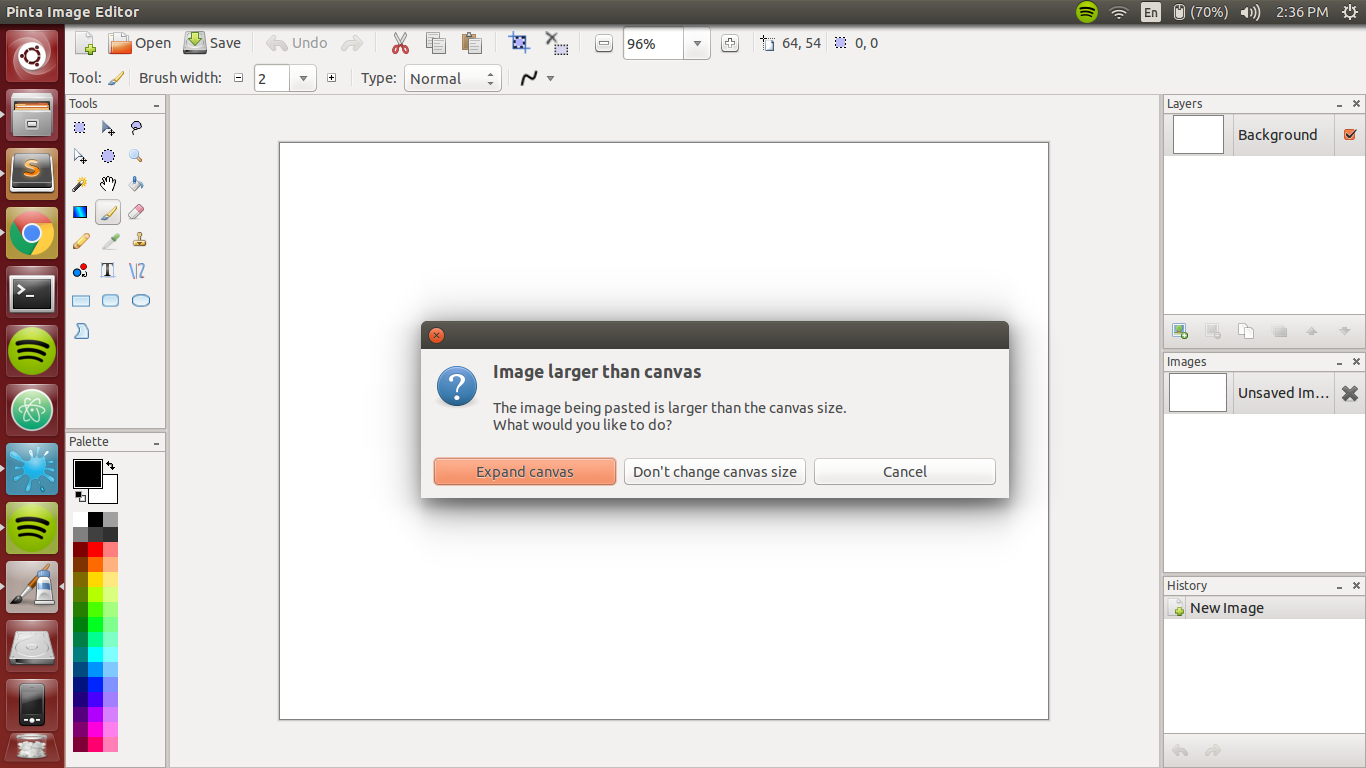The width and height of the screenshot is (1366, 768).
Task: Click the Crop to Selection icon
Action: pyautogui.click(x=519, y=43)
